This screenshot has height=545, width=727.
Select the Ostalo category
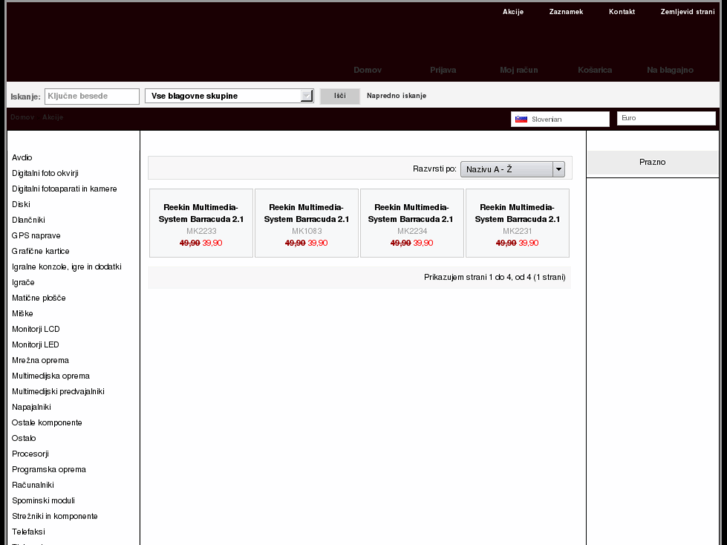click(x=24, y=438)
